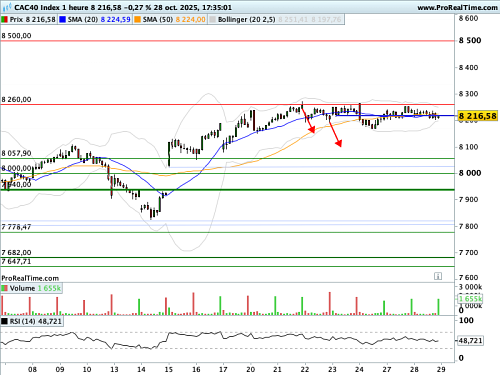Click the Volume legend color swatch
This screenshot has height=375, width=500.
coord(5,288)
